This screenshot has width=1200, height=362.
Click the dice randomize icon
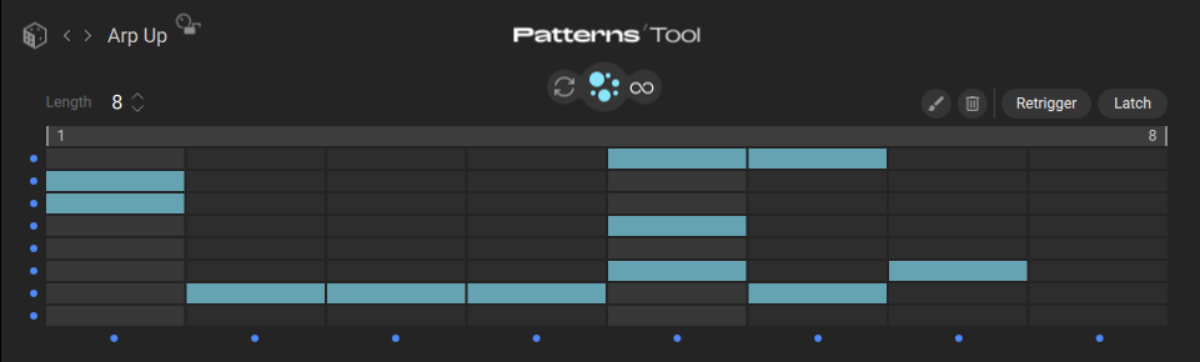(34, 36)
